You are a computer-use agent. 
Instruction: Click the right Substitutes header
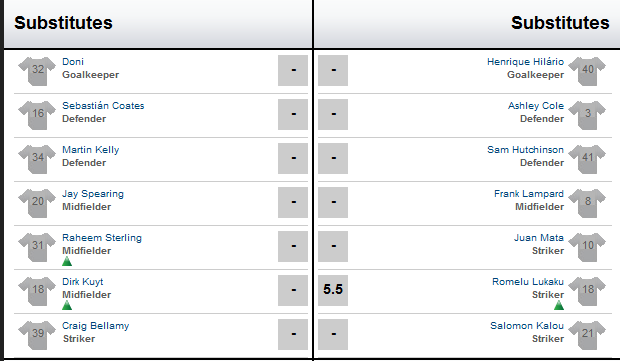[560, 23]
